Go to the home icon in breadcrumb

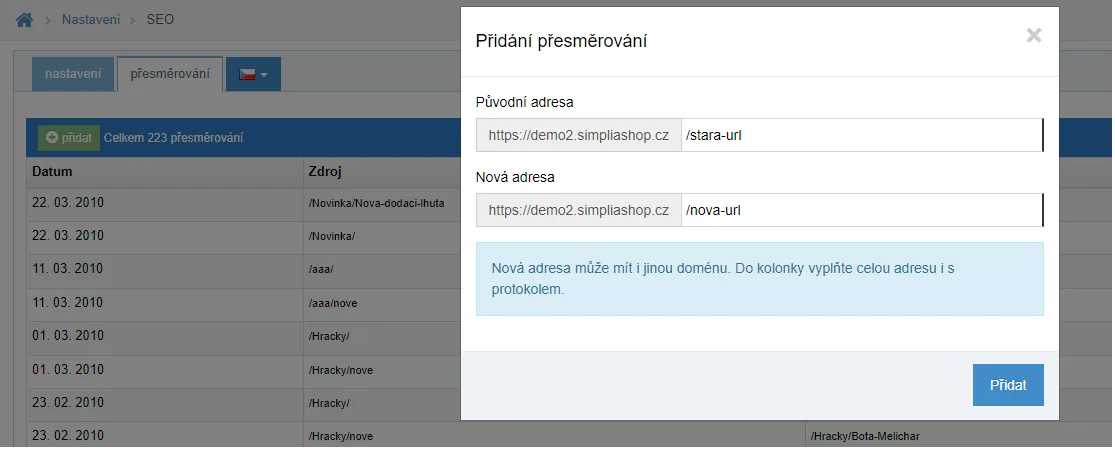25,20
